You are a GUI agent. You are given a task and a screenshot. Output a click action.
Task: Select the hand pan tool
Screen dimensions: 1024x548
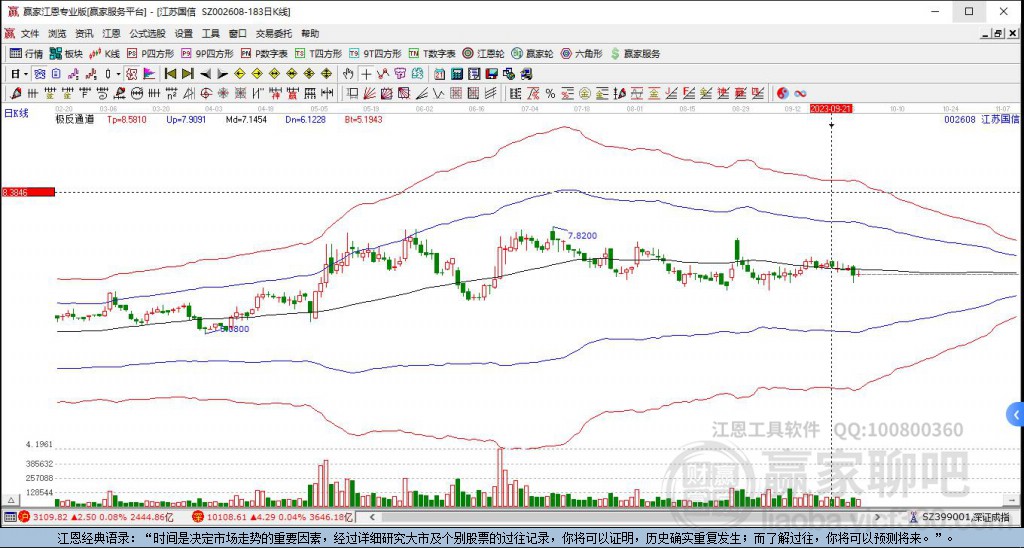(x=348, y=74)
